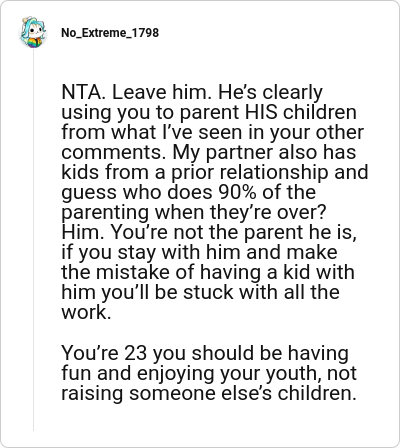Click the line 'fun and enjoying your youth, not'
The image size is (400, 448).
click(209, 373)
